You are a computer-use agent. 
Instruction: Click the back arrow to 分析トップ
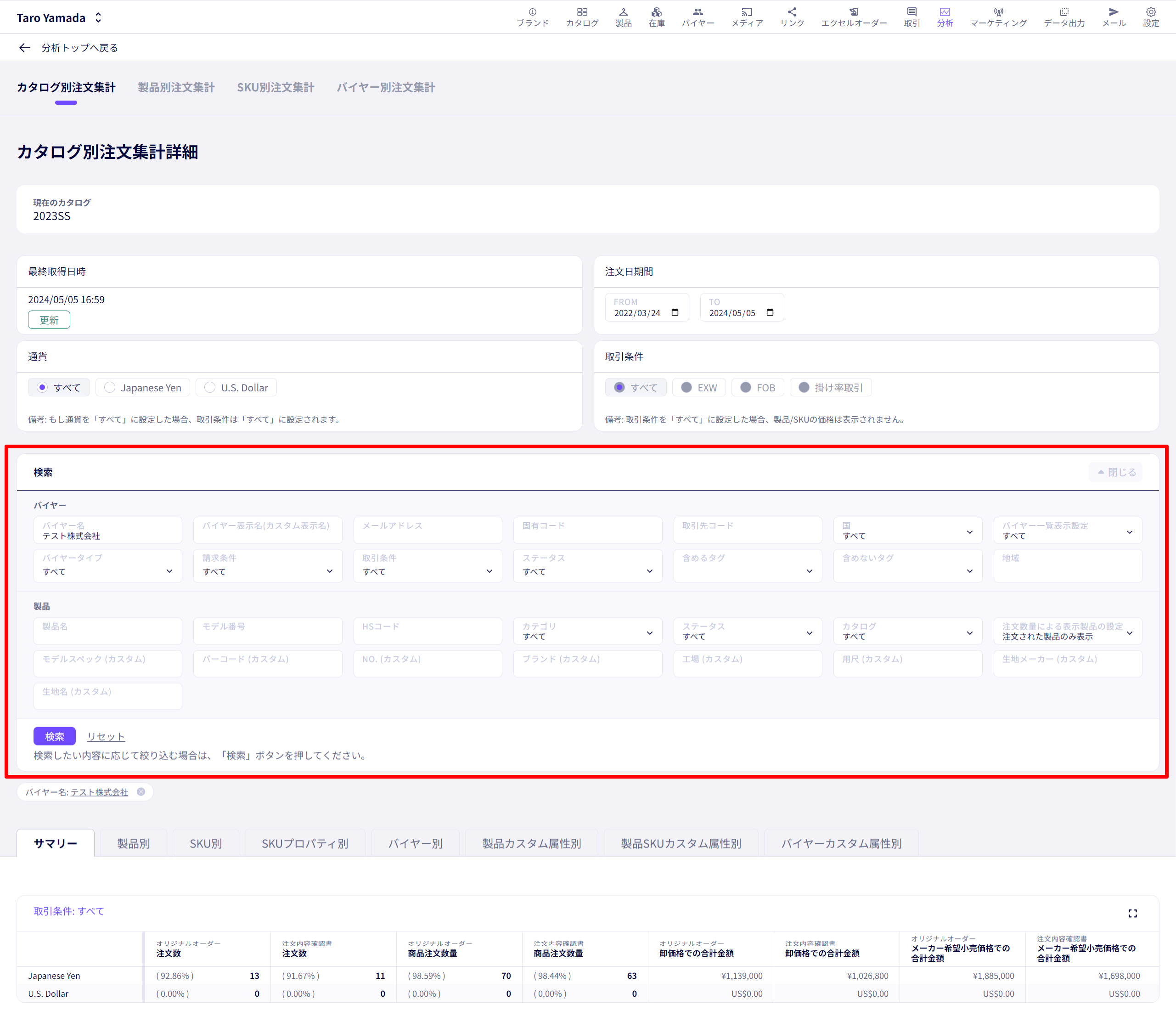[x=24, y=48]
